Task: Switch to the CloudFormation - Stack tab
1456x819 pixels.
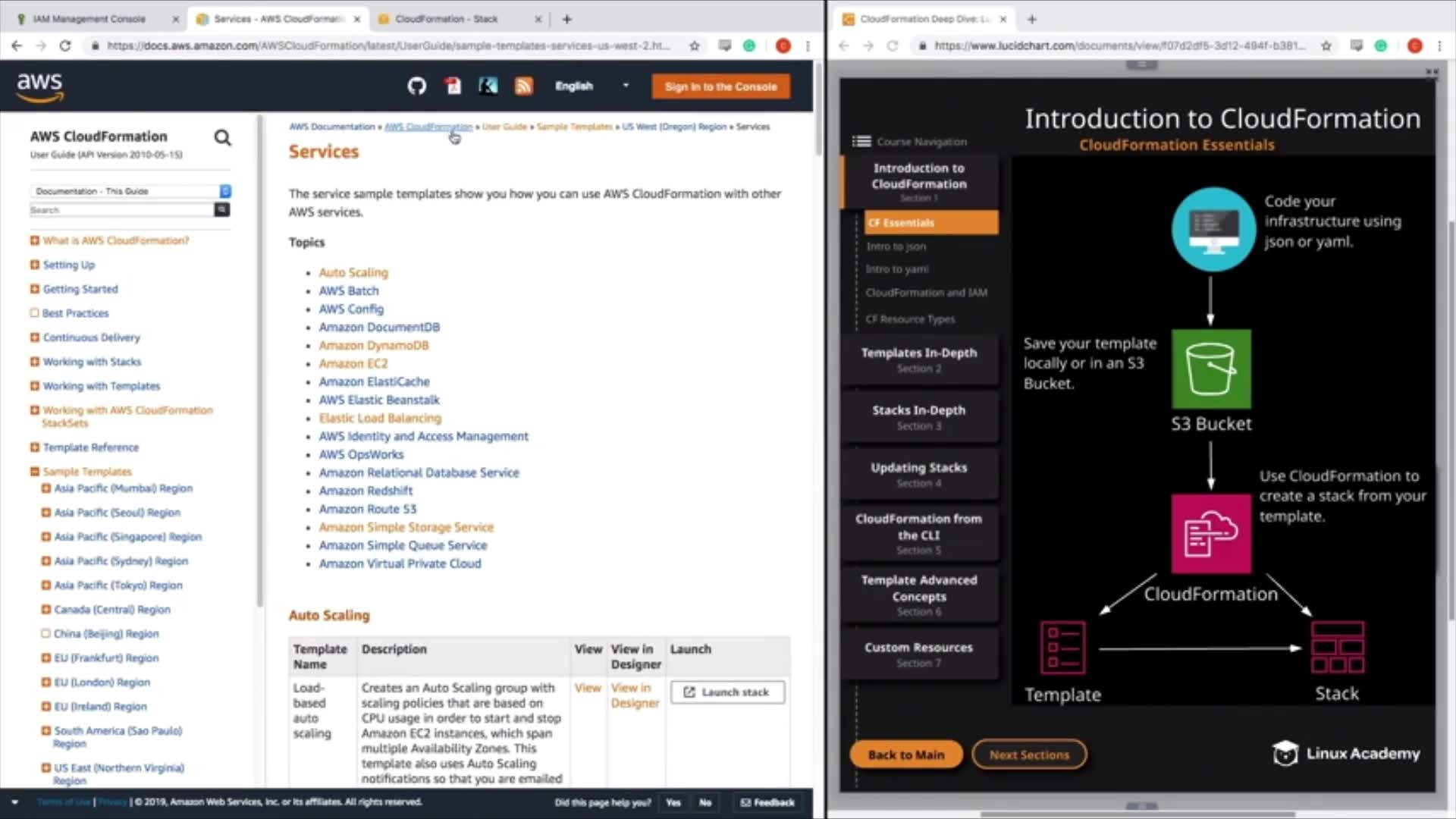Action: pyautogui.click(x=447, y=19)
